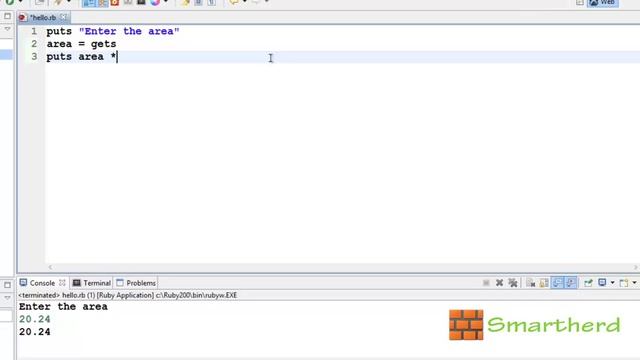640x360 pixels.
Task: Close the Console view tab
Action: tap(62, 282)
